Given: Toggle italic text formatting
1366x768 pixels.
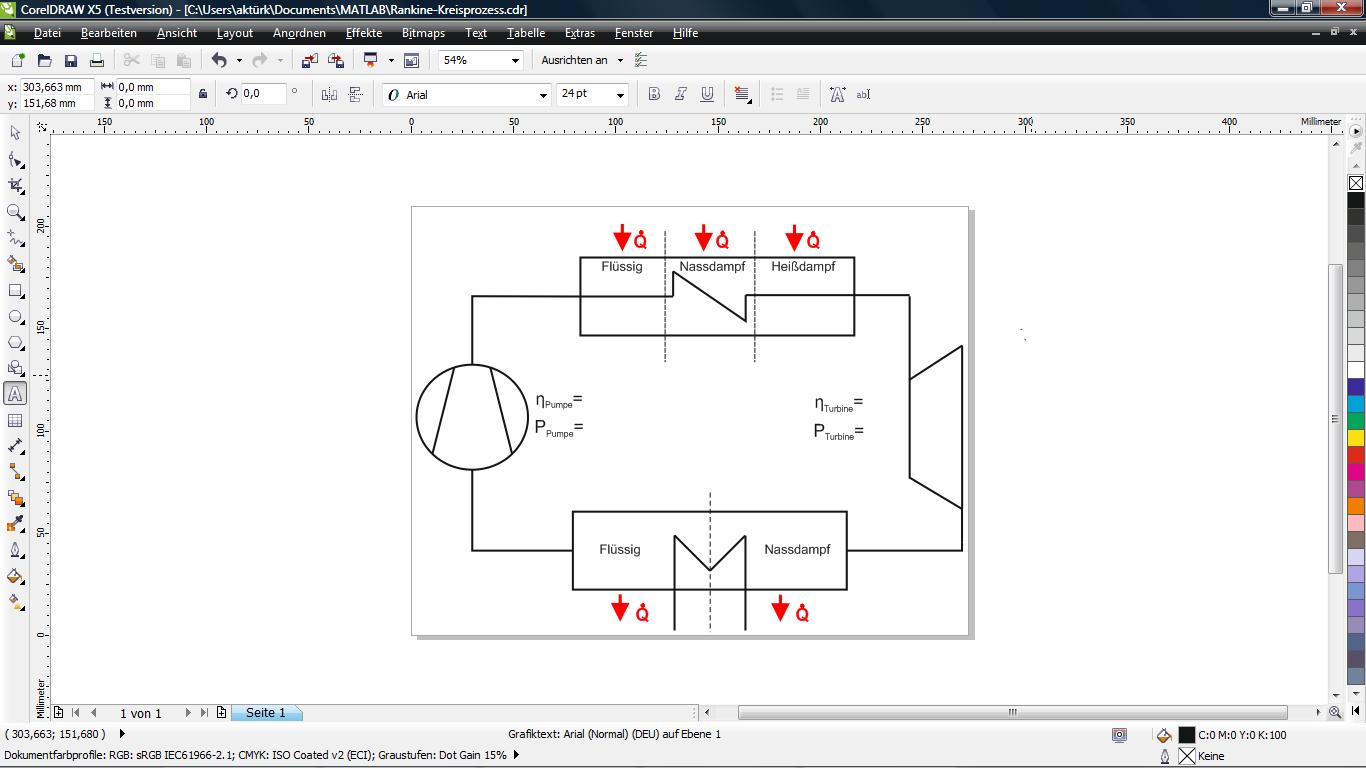Looking at the screenshot, I should click(x=681, y=94).
